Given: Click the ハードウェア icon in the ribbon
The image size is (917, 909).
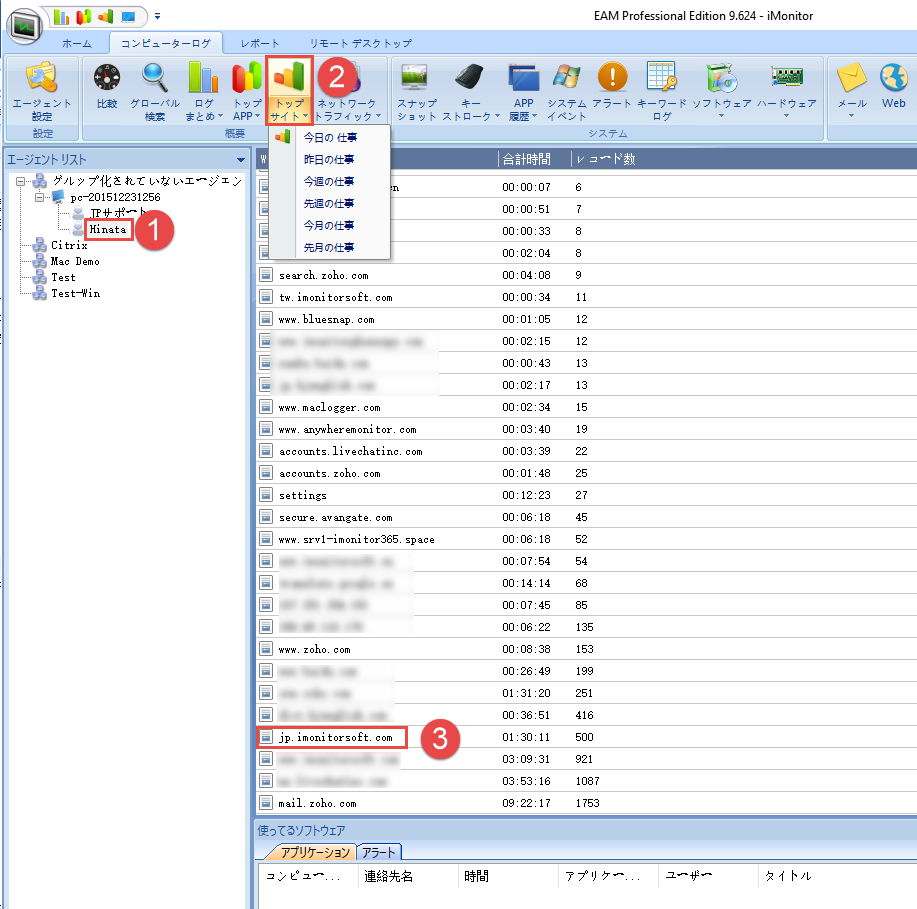Looking at the screenshot, I should click(x=786, y=90).
